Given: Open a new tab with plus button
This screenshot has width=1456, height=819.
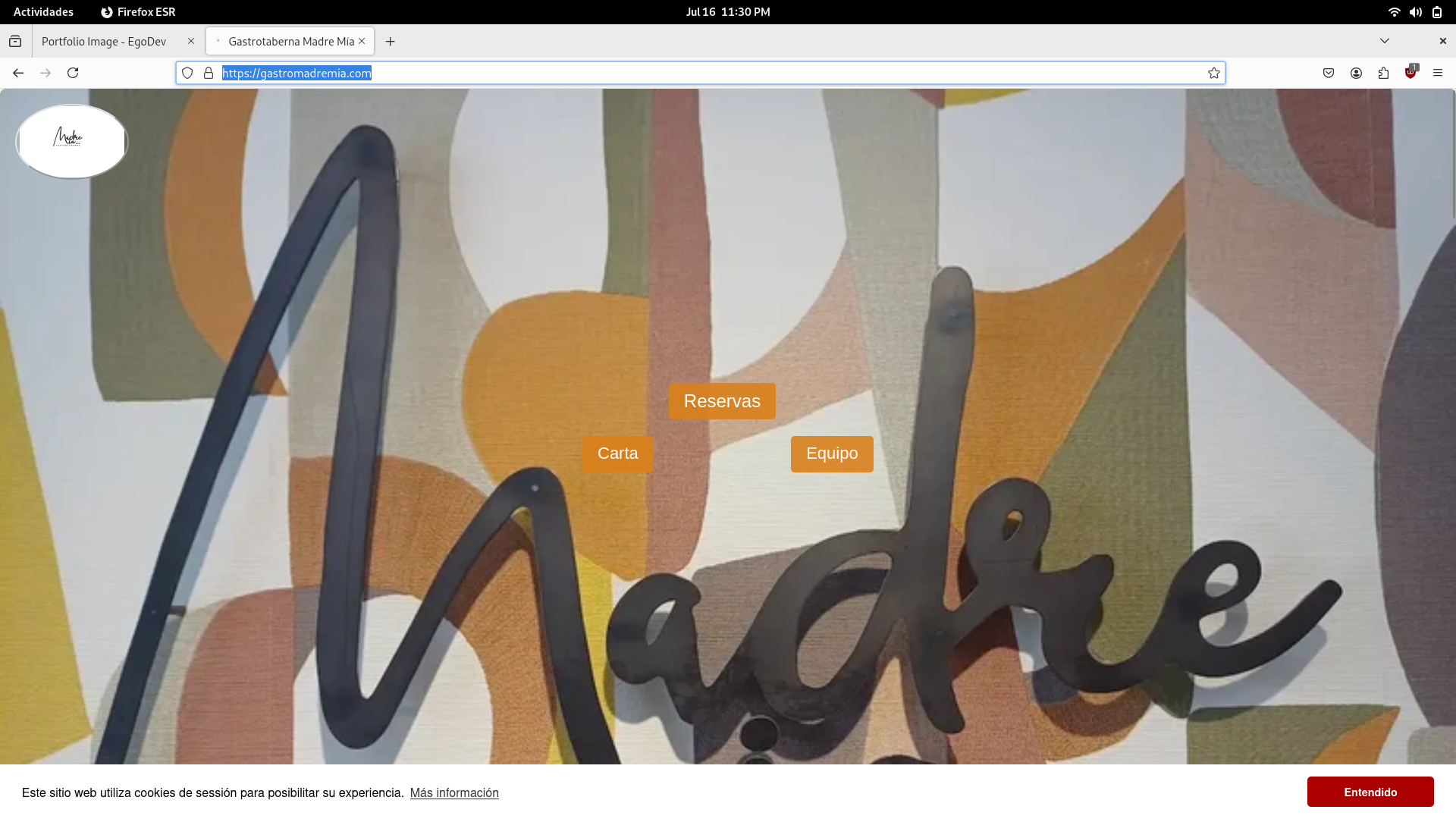Looking at the screenshot, I should click(x=390, y=41).
